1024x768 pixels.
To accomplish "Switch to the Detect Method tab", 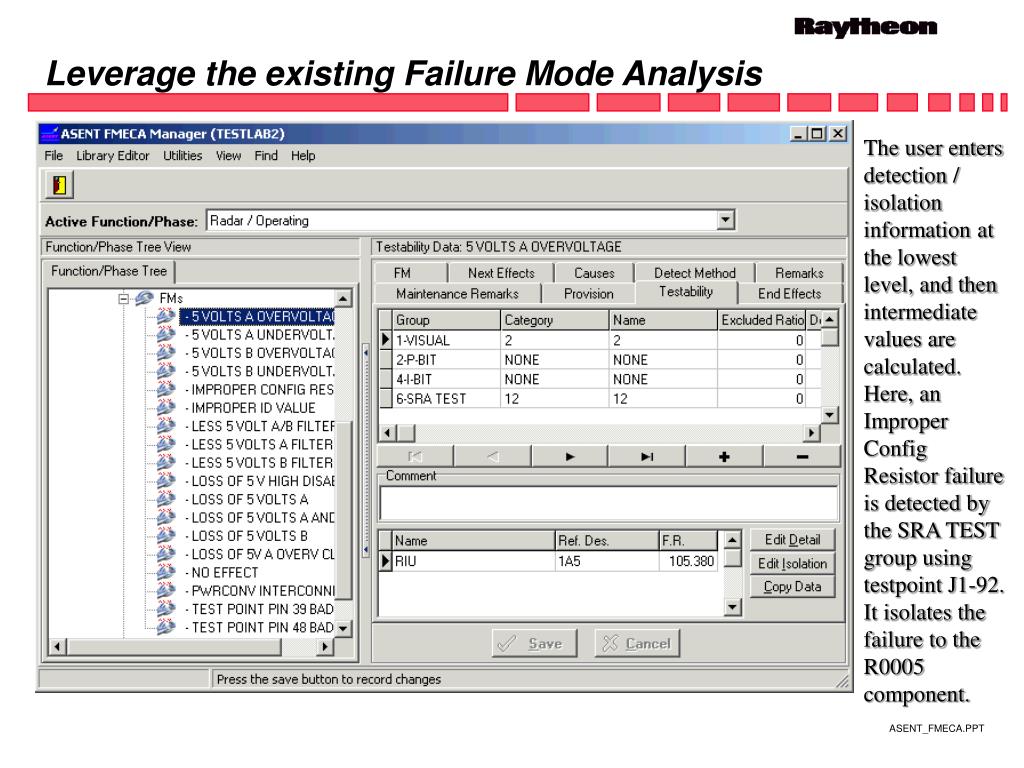I will (x=695, y=273).
